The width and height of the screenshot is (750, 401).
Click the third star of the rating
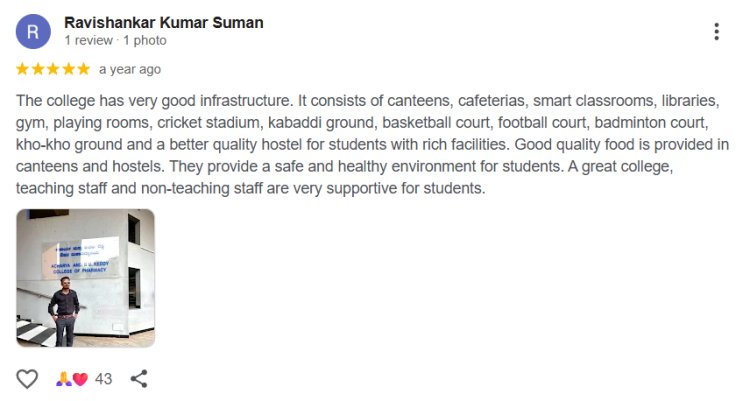[53, 69]
